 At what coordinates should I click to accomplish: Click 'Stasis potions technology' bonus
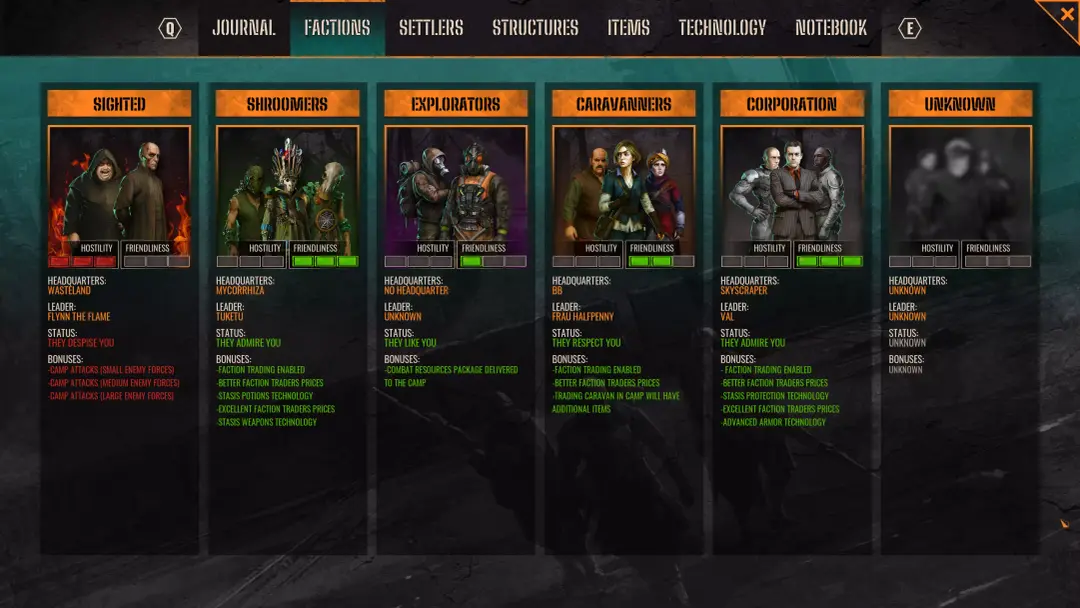[264, 396]
